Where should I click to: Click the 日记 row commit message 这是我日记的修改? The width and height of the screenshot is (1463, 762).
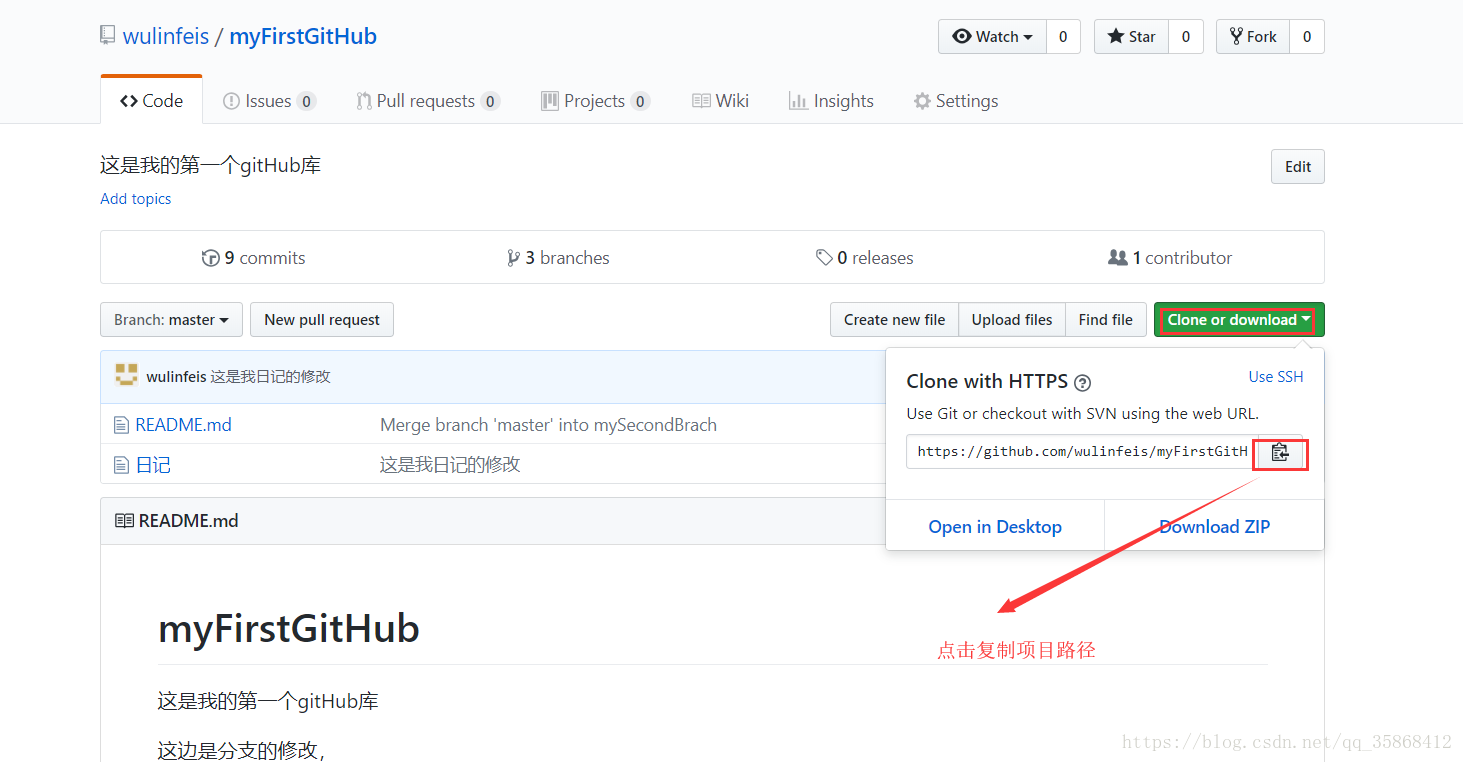click(x=450, y=465)
